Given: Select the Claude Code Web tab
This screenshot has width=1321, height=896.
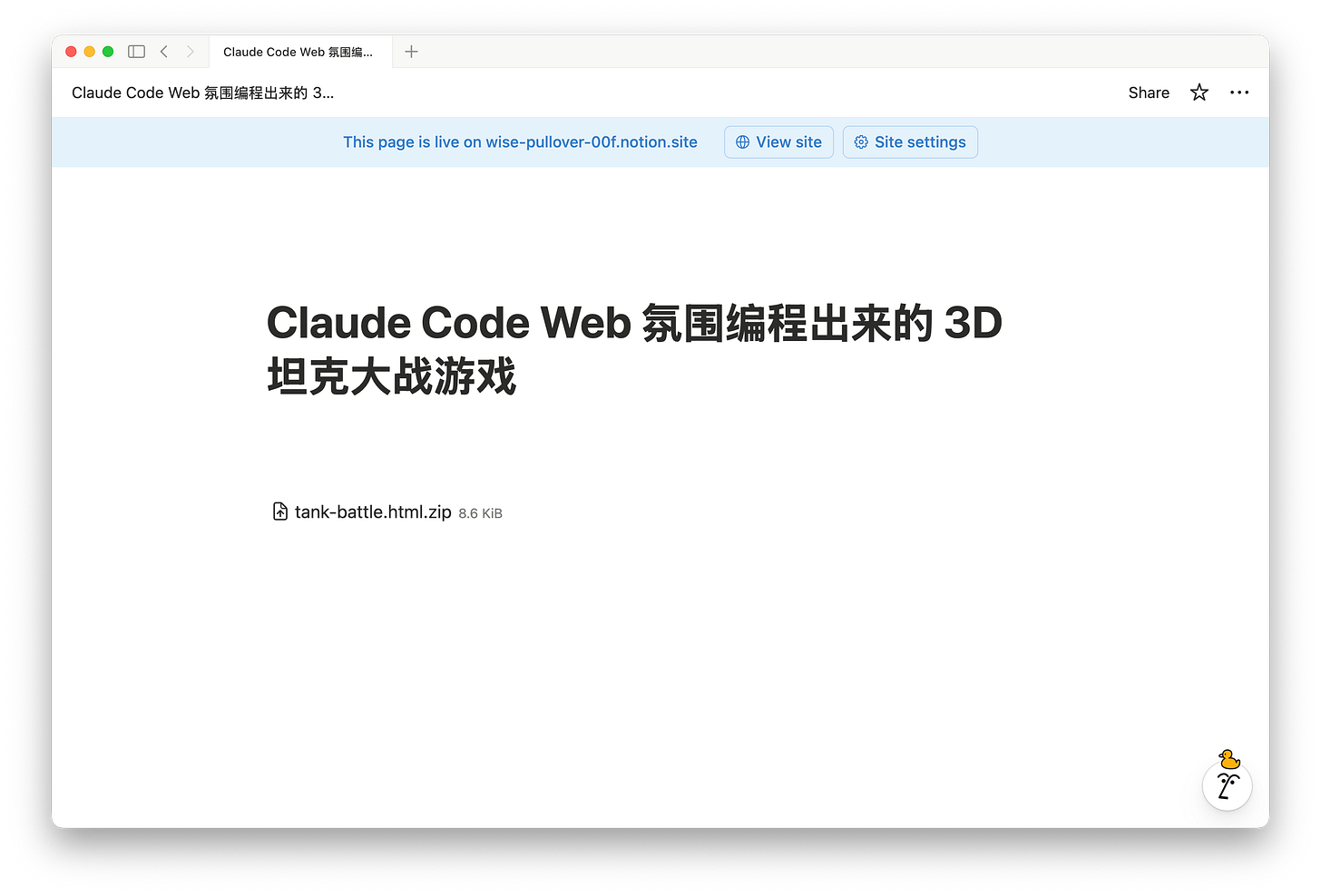Looking at the screenshot, I should [299, 52].
